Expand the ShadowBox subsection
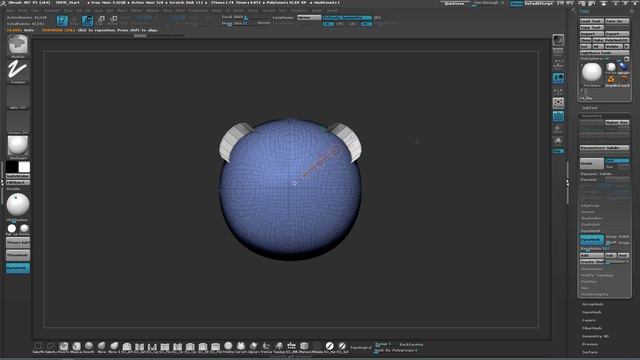This screenshot has width=640, height=360. [591, 218]
